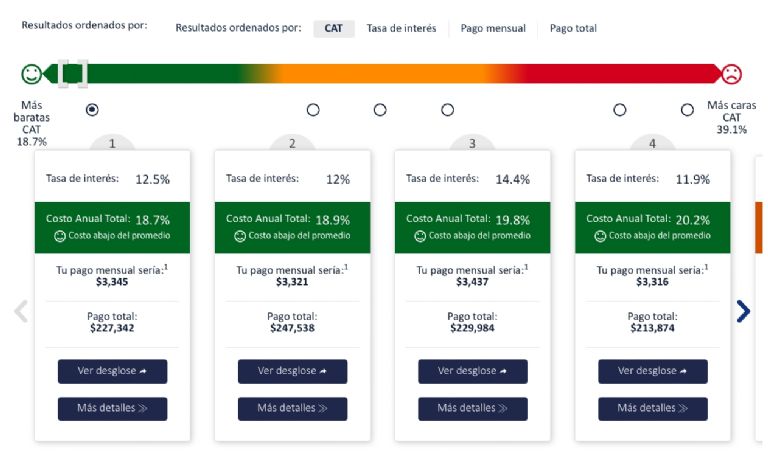Click the green happy face icon
The width and height of the screenshot is (768, 467).
click(32, 74)
